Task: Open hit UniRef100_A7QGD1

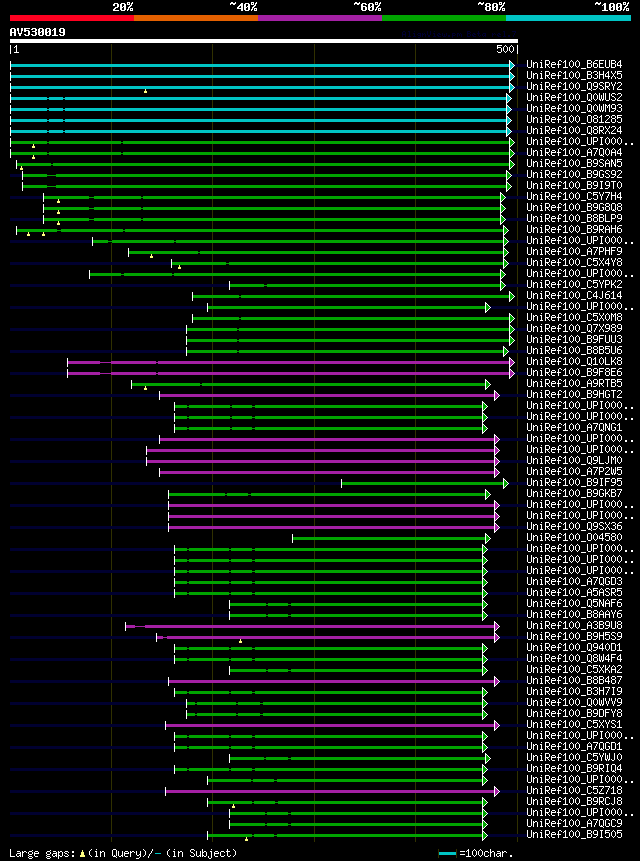Action: pyautogui.click(x=574, y=746)
